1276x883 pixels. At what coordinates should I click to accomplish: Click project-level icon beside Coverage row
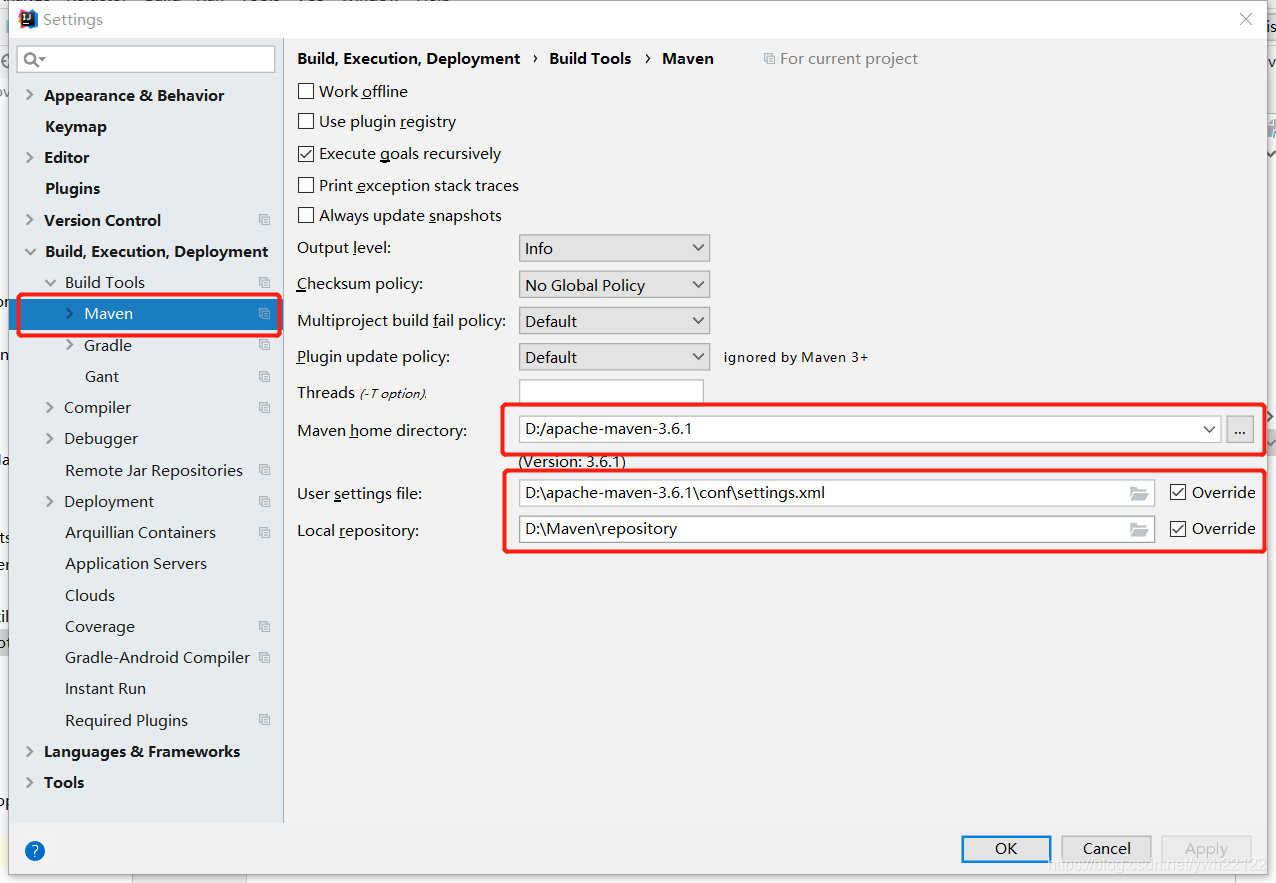[265, 627]
